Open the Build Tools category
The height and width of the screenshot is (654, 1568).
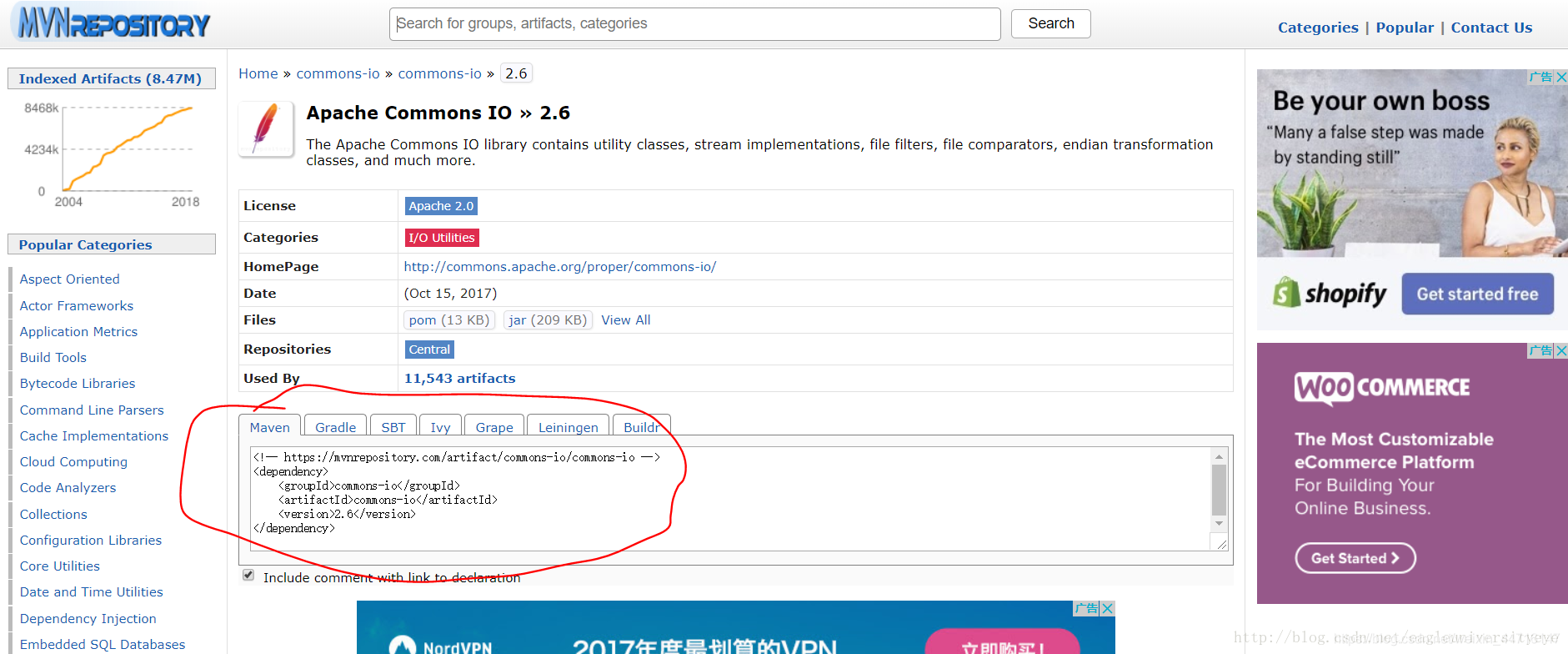(x=53, y=358)
